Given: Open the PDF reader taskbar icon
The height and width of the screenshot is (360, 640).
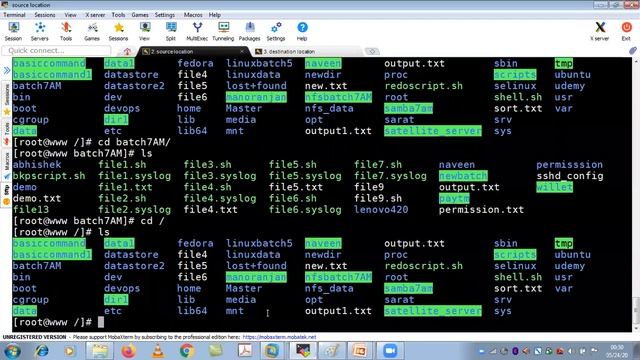Looking at the screenshot, I should click(245, 351).
